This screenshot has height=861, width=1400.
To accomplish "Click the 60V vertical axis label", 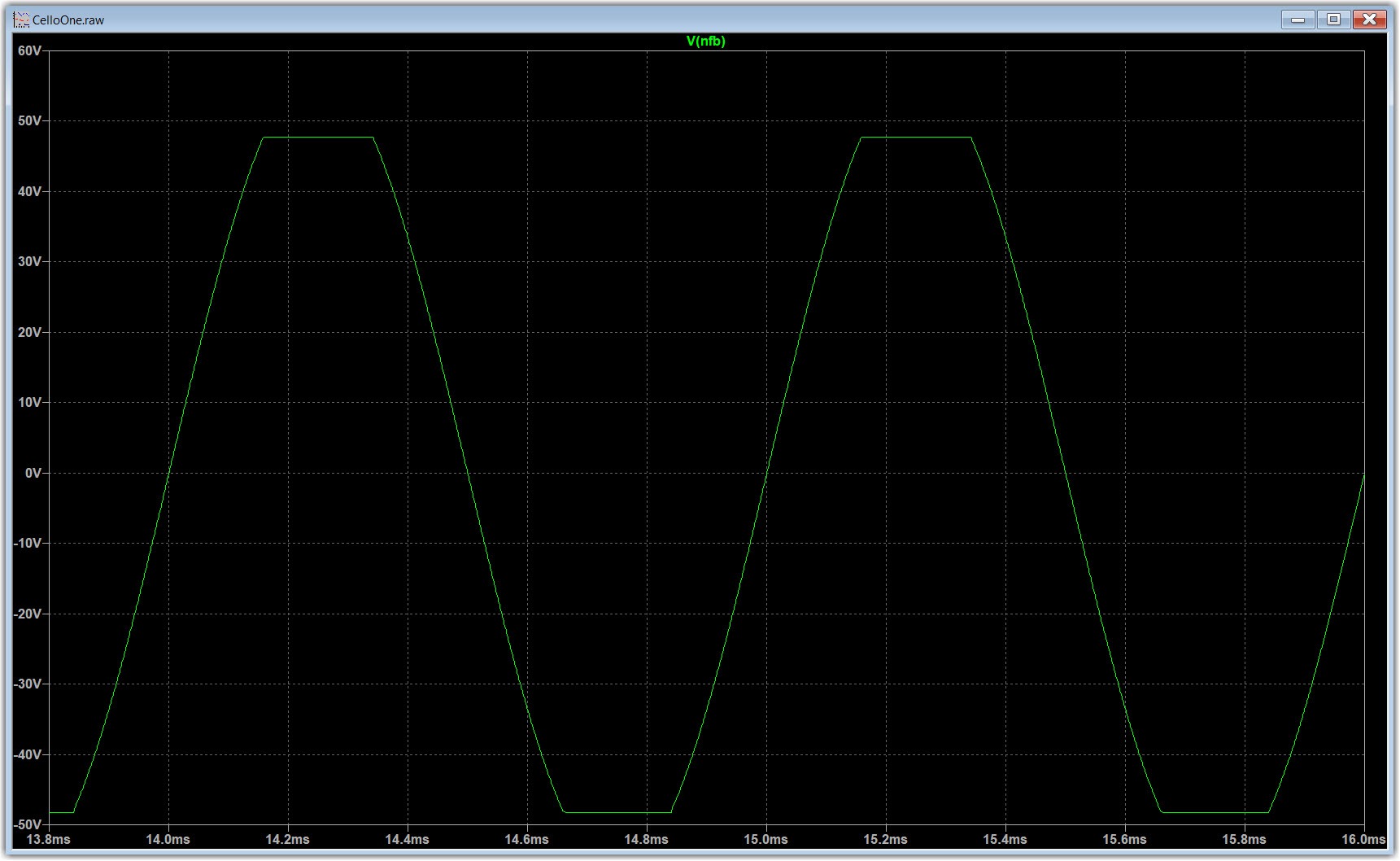I will point(29,51).
